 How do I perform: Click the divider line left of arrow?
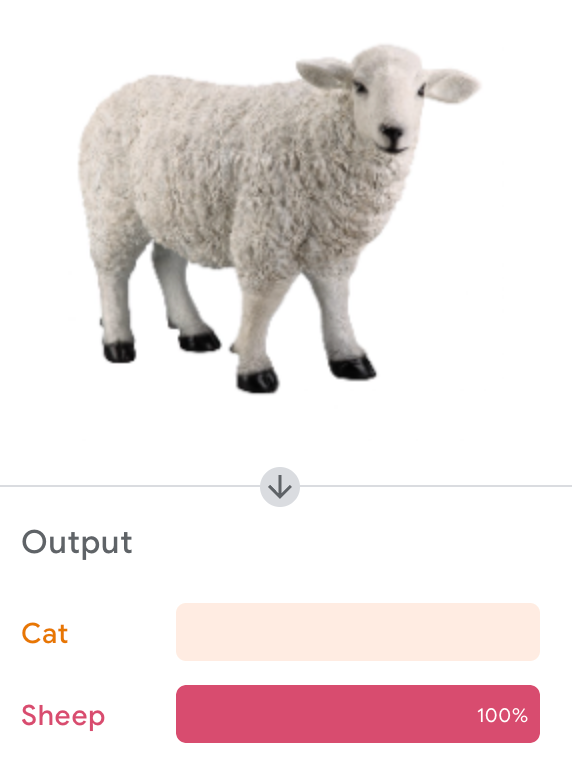coord(130,486)
